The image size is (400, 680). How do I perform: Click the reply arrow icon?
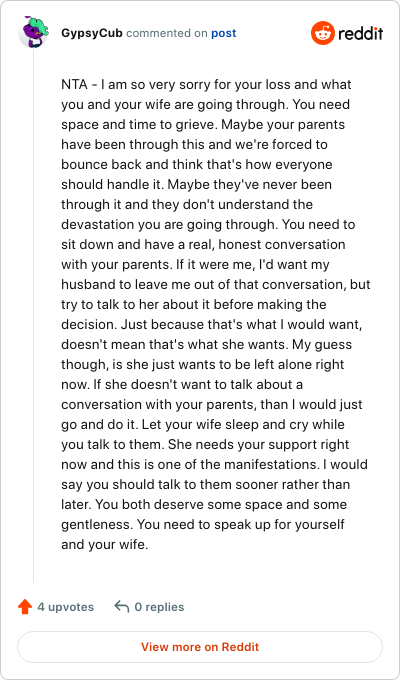pos(121,607)
